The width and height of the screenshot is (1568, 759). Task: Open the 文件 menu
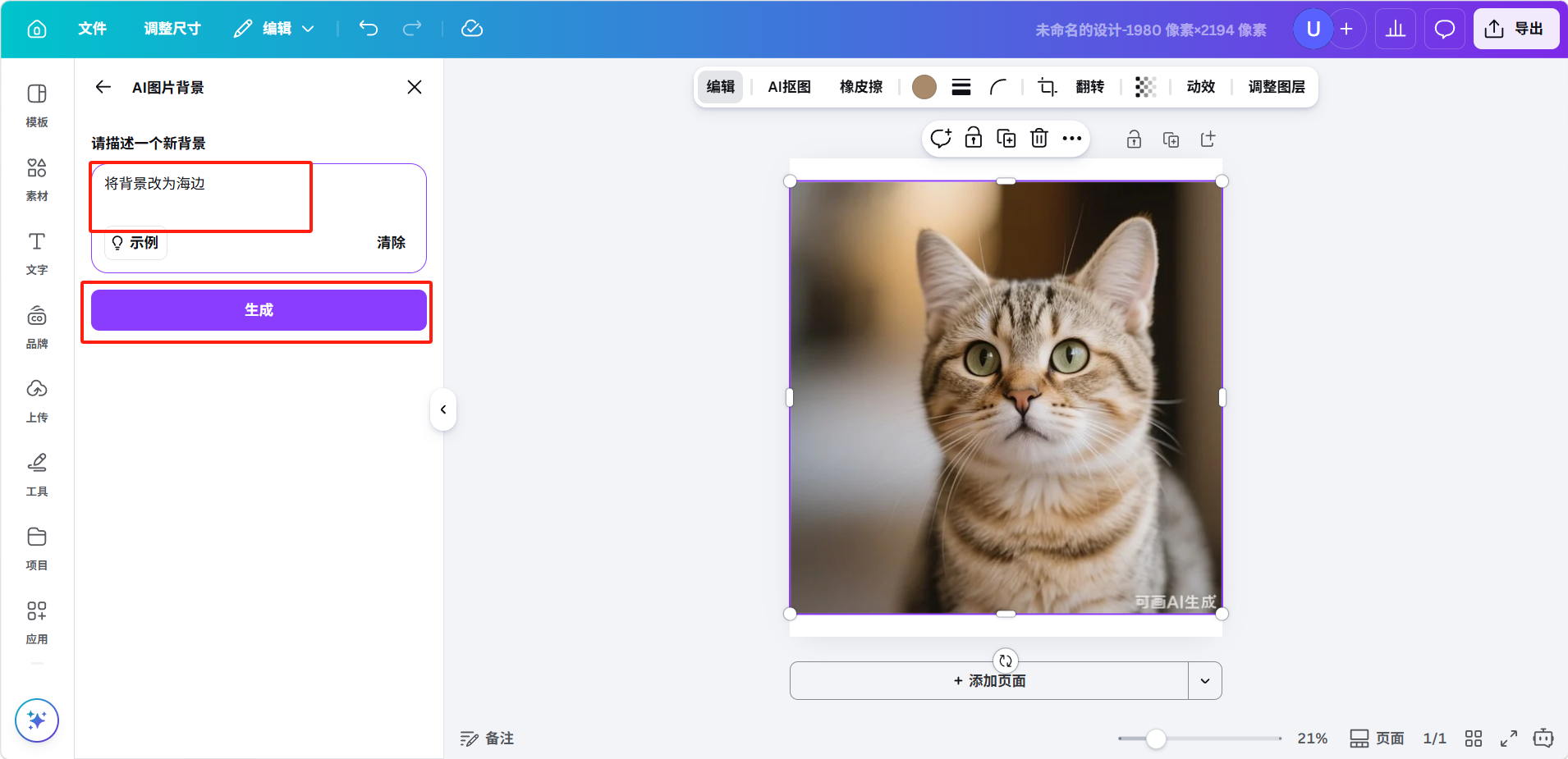(92, 29)
